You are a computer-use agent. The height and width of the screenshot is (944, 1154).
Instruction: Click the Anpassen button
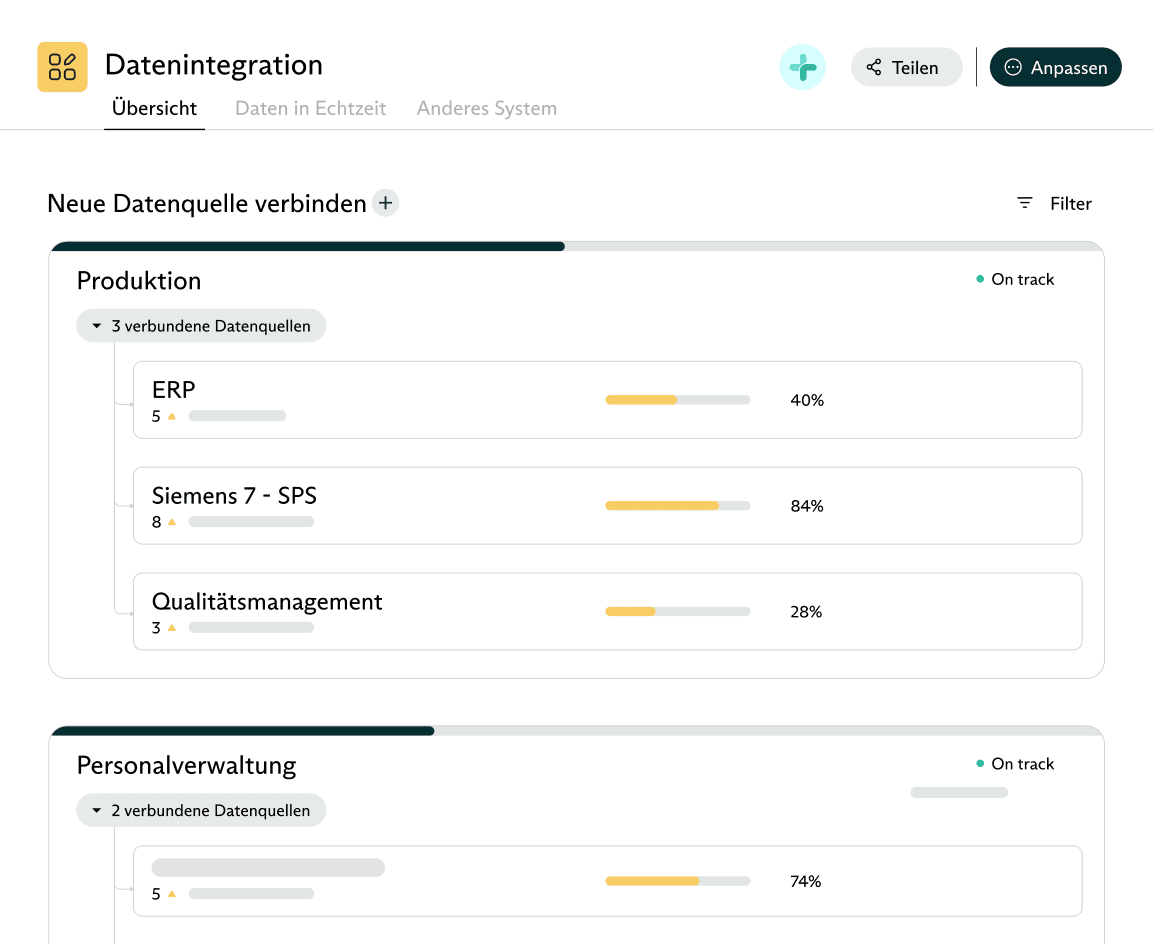click(x=1055, y=68)
